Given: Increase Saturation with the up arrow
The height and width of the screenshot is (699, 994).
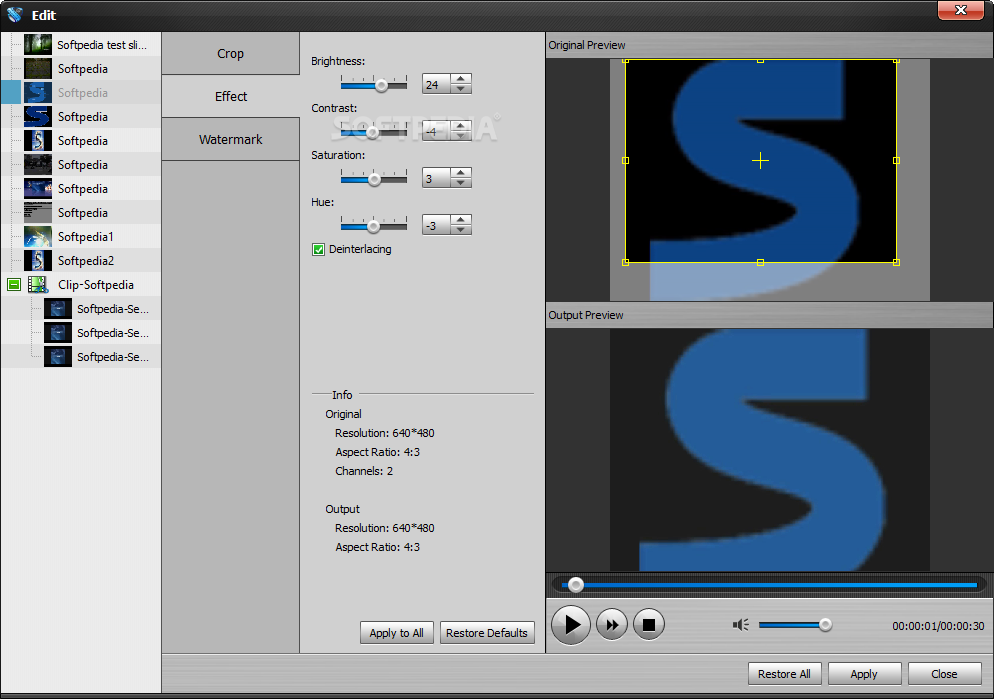Looking at the screenshot, I should (461, 172).
